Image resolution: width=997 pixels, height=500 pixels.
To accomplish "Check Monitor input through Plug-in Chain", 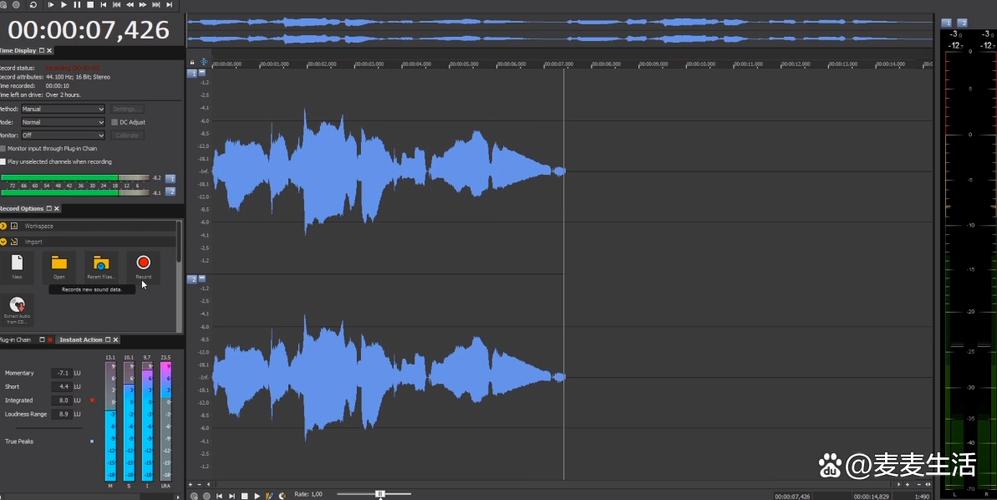I will (x=3, y=148).
